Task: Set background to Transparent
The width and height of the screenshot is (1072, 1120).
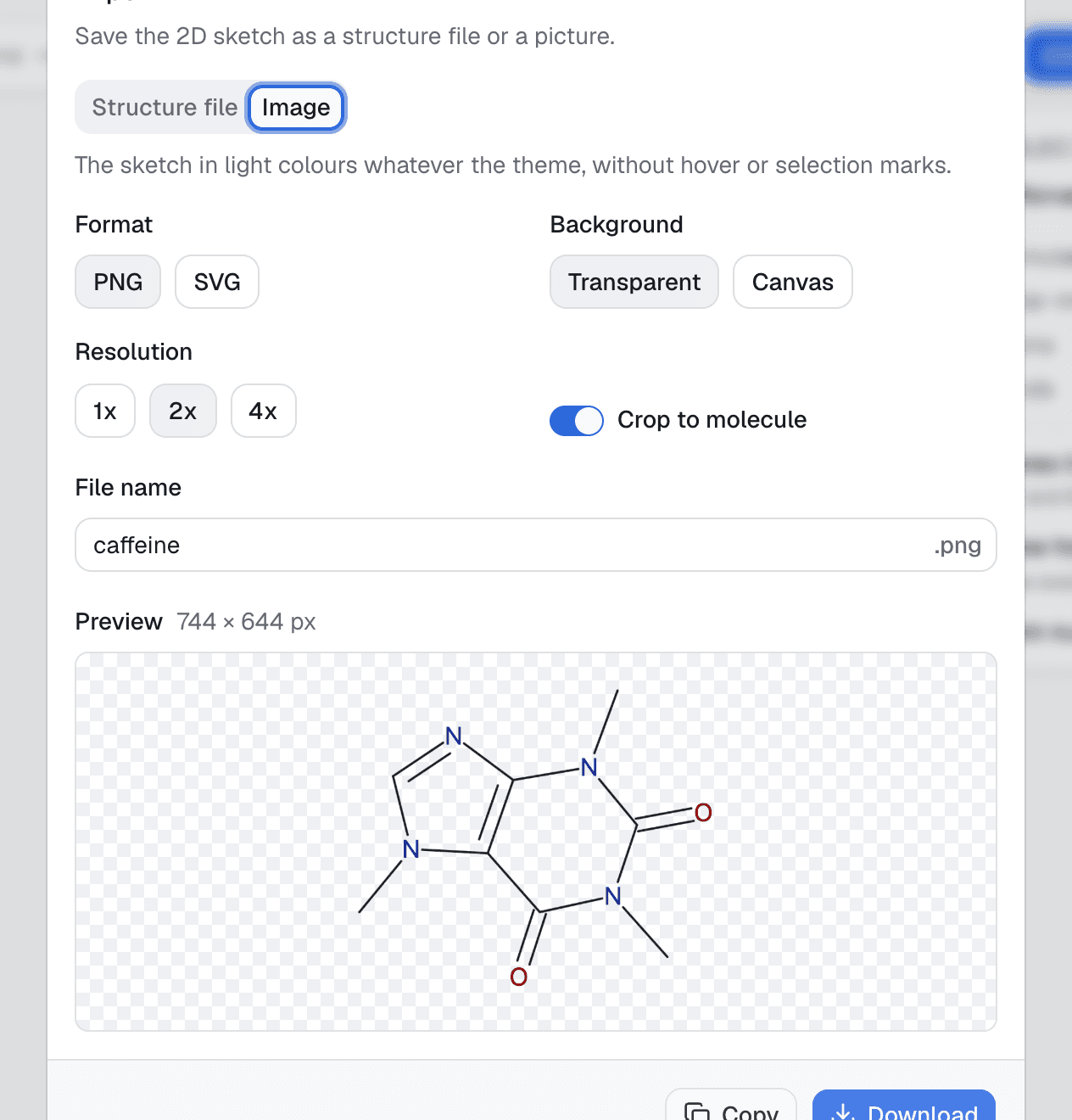Action: pyautogui.click(x=634, y=282)
